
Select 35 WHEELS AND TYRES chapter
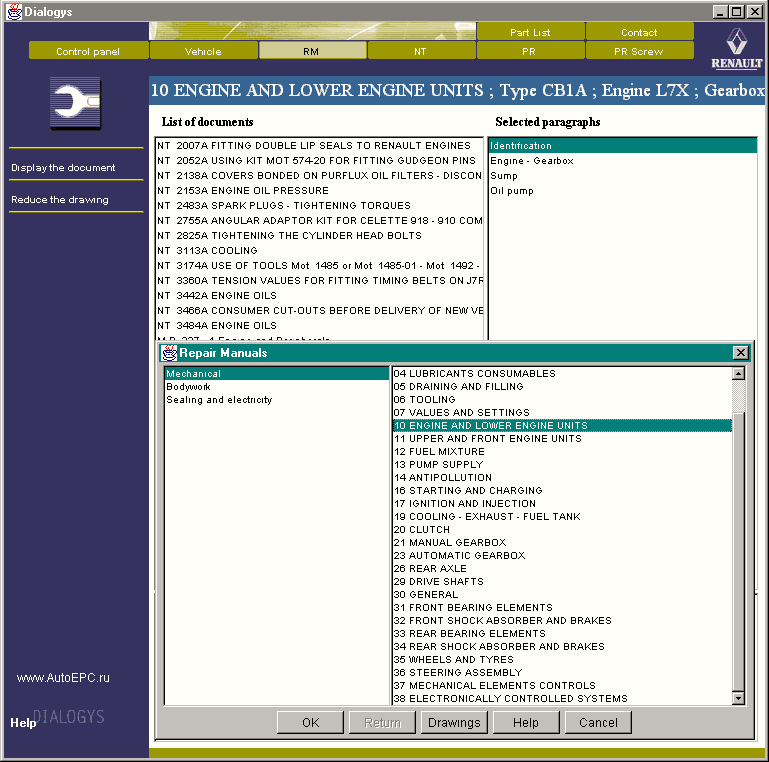coord(563,660)
